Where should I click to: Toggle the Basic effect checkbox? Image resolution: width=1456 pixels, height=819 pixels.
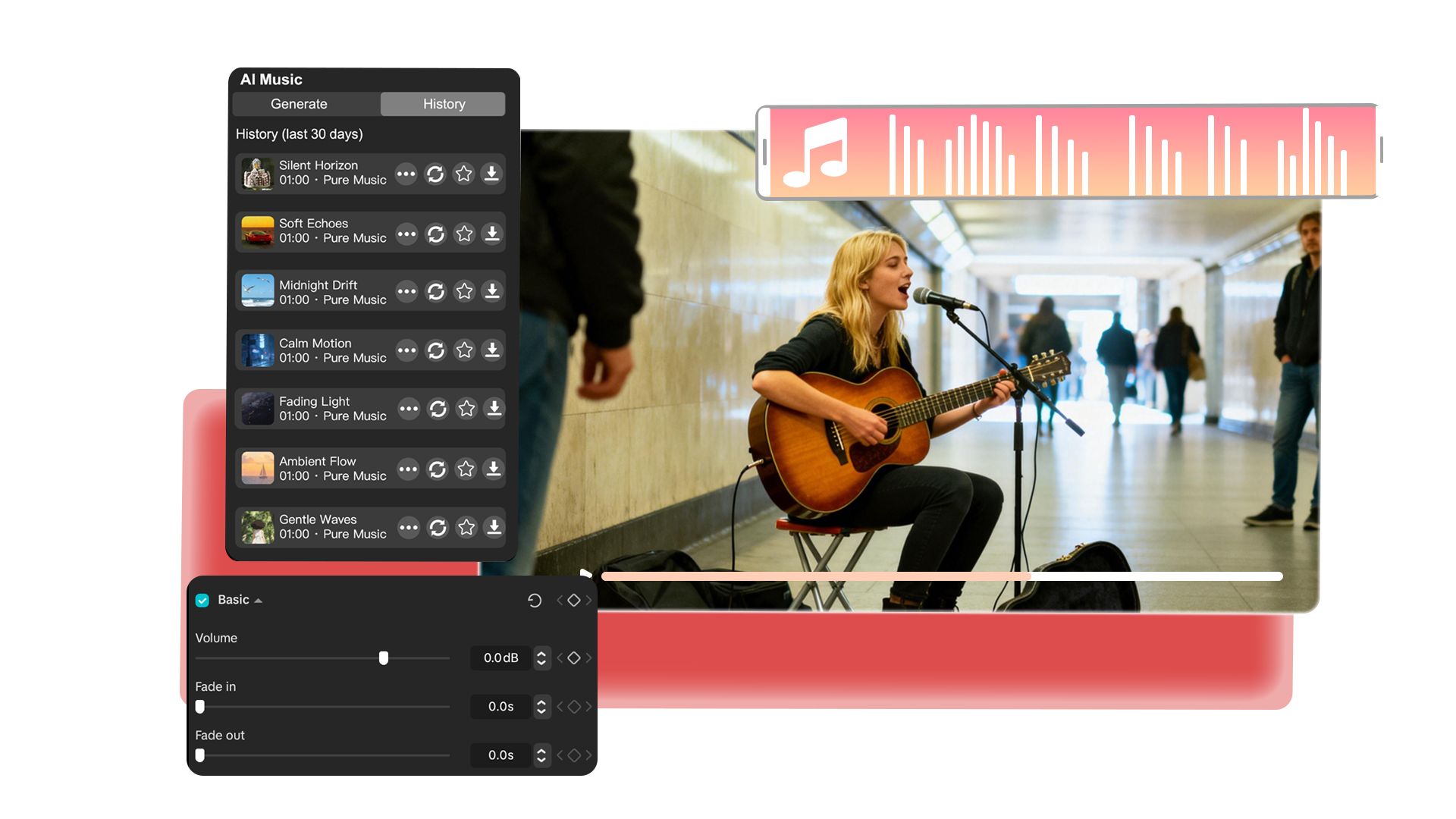(202, 600)
